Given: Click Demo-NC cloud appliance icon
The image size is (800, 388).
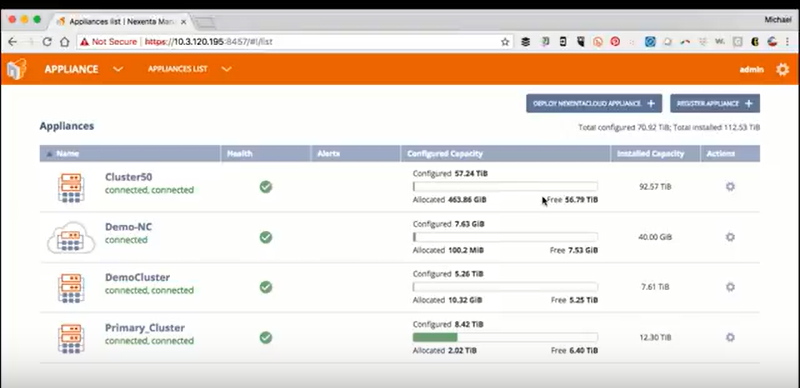Looking at the screenshot, I should (71, 237).
